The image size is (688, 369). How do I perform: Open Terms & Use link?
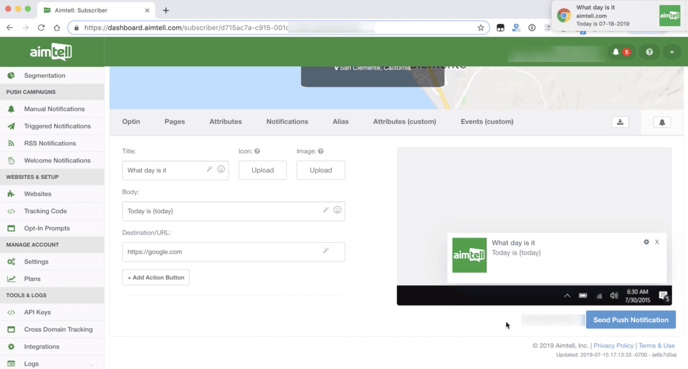656,346
